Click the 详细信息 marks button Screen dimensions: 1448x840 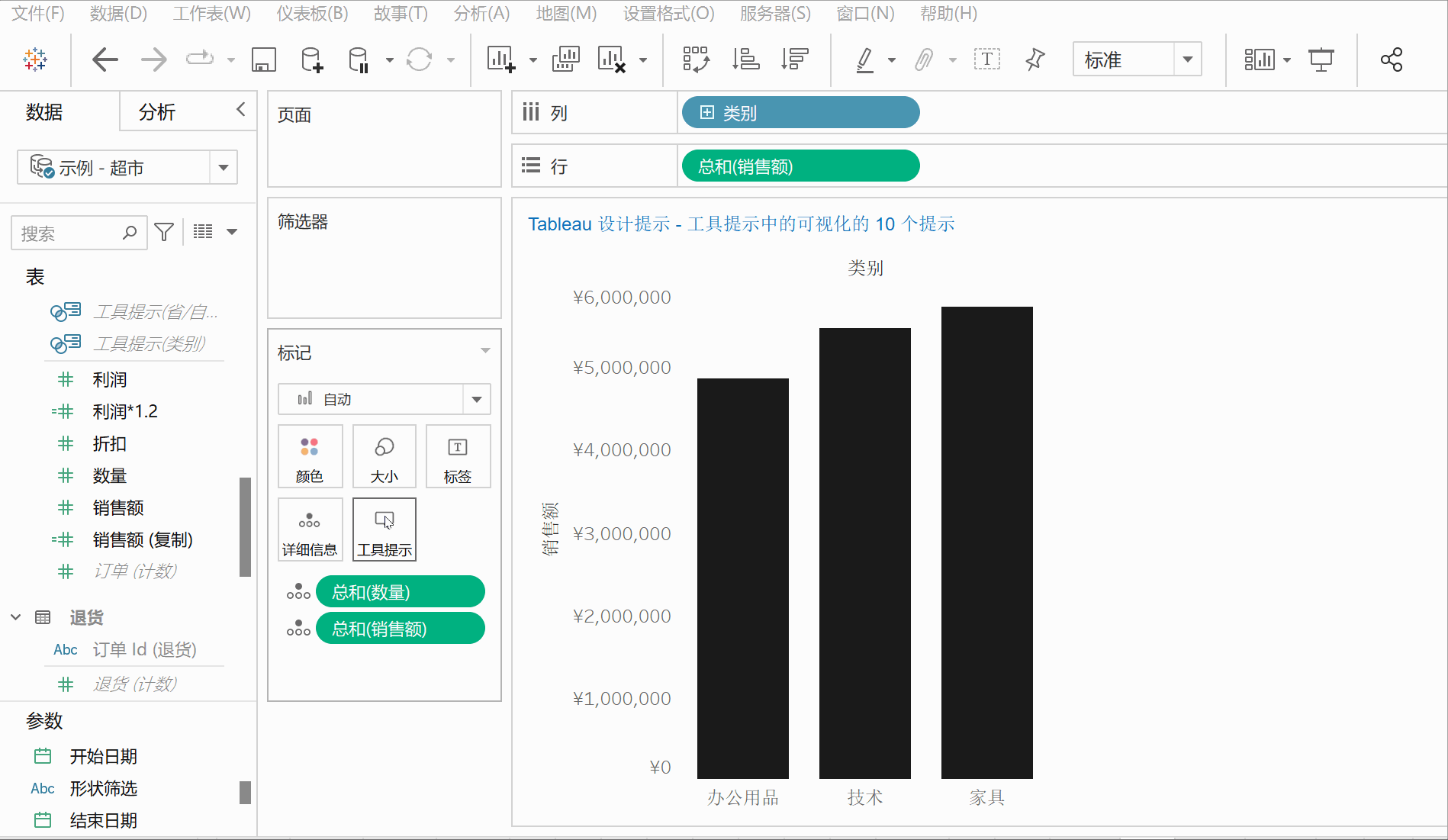click(310, 529)
